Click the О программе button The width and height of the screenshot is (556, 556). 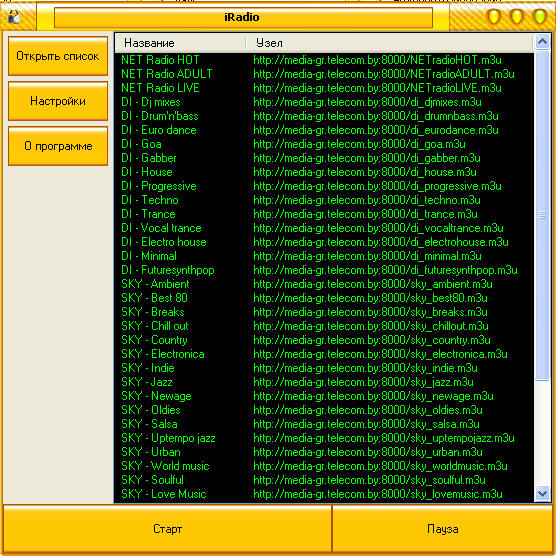click(58, 146)
